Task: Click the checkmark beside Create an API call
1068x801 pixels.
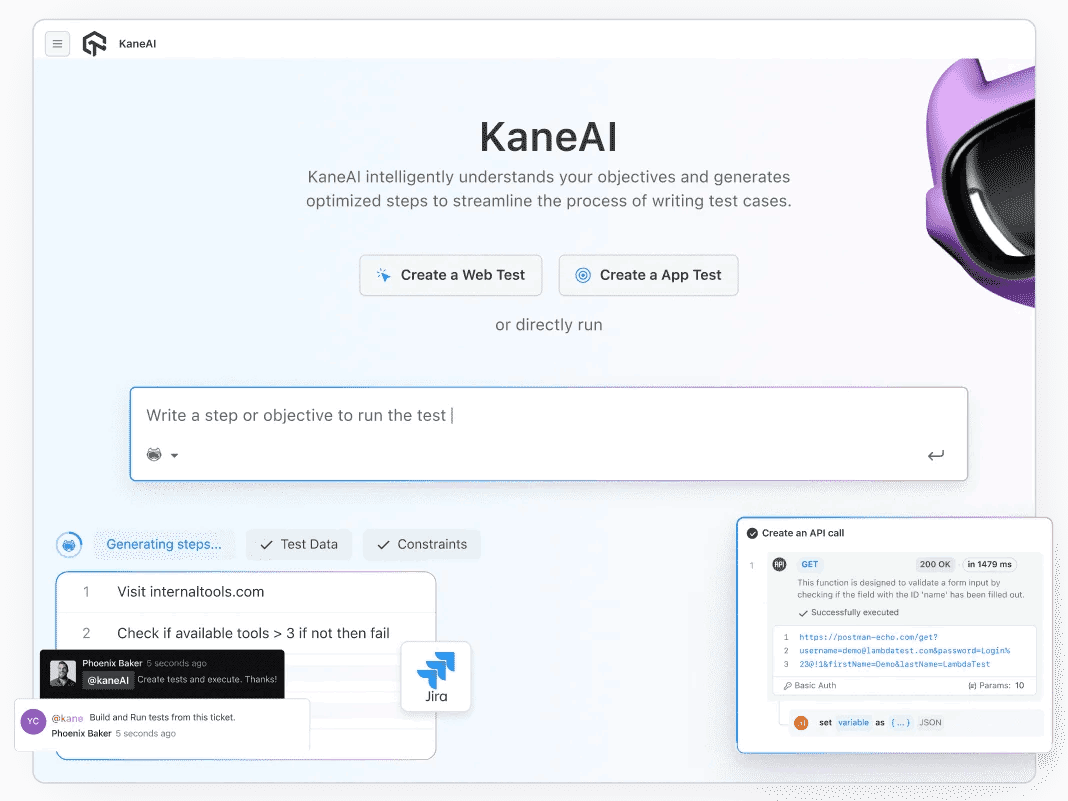Action: 752,533
